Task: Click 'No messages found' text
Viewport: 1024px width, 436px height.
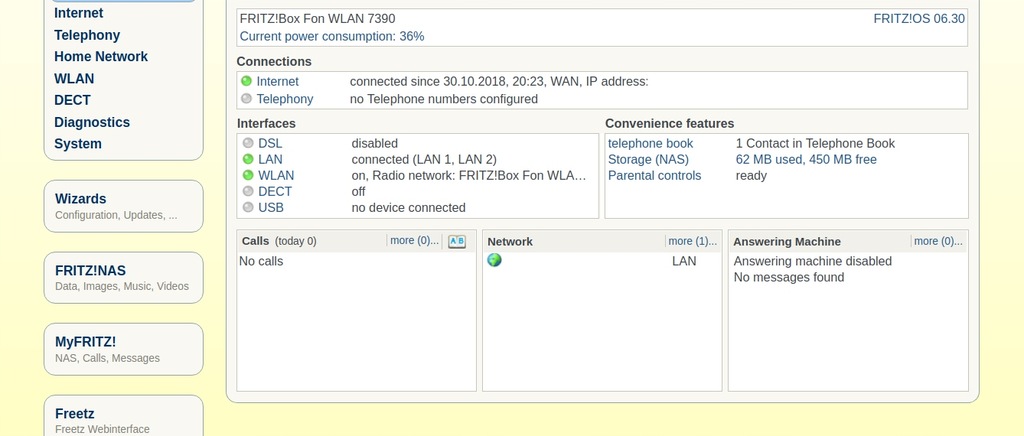Action: click(x=789, y=277)
